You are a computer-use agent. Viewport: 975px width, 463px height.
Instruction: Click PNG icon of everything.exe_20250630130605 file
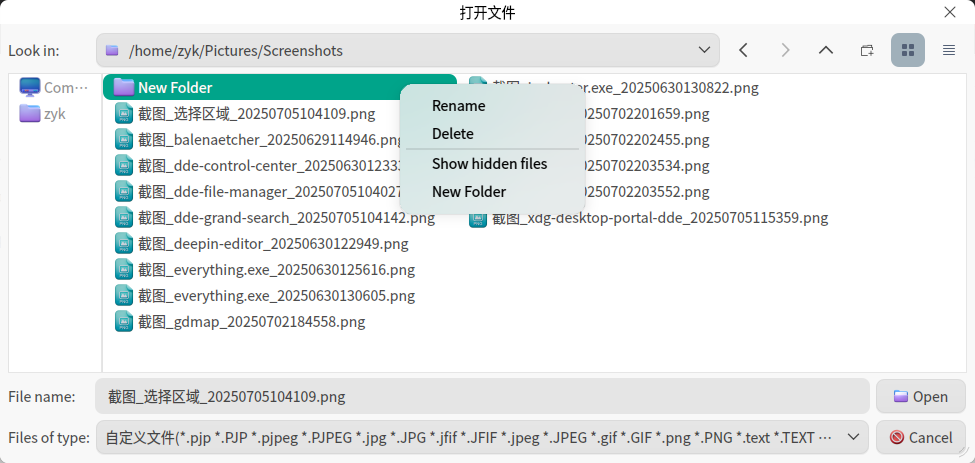pyautogui.click(x=124, y=296)
